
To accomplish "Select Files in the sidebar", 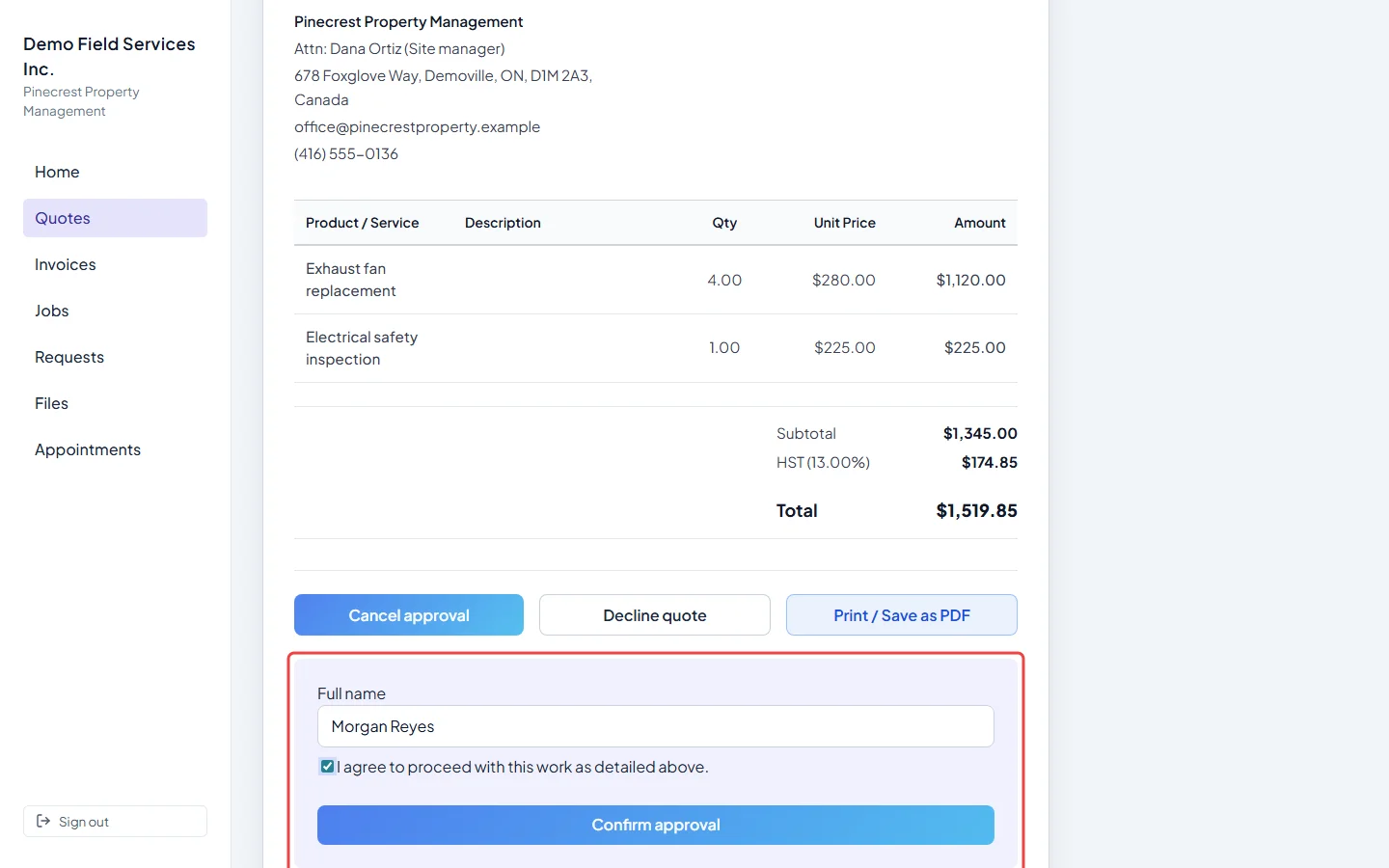I will pos(115,403).
